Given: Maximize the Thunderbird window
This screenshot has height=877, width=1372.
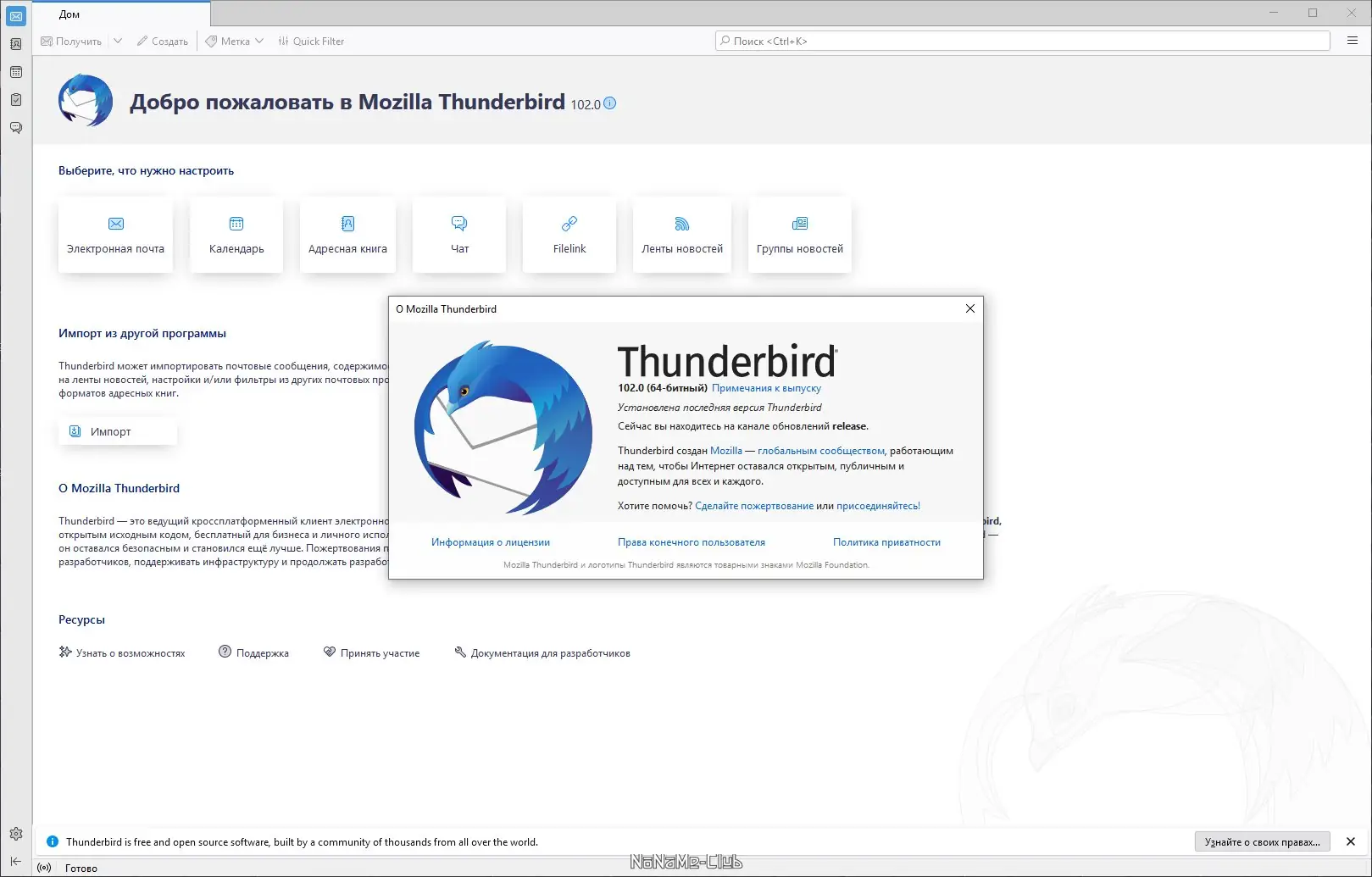Looking at the screenshot, I should click(1313, 13).
